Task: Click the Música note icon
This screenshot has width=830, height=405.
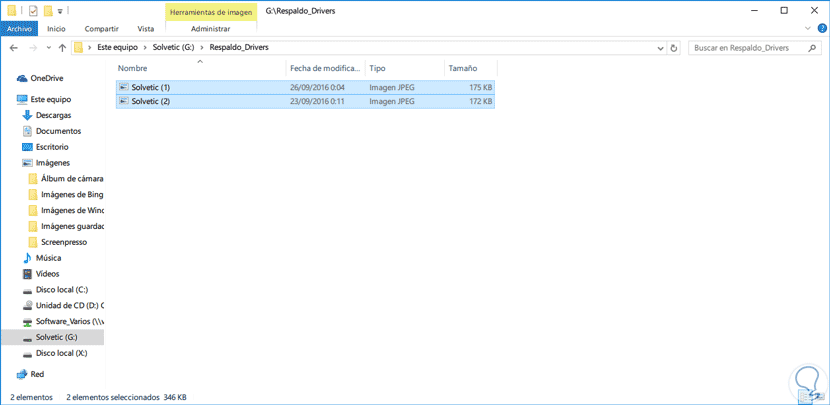Action: tap(28, 258)
